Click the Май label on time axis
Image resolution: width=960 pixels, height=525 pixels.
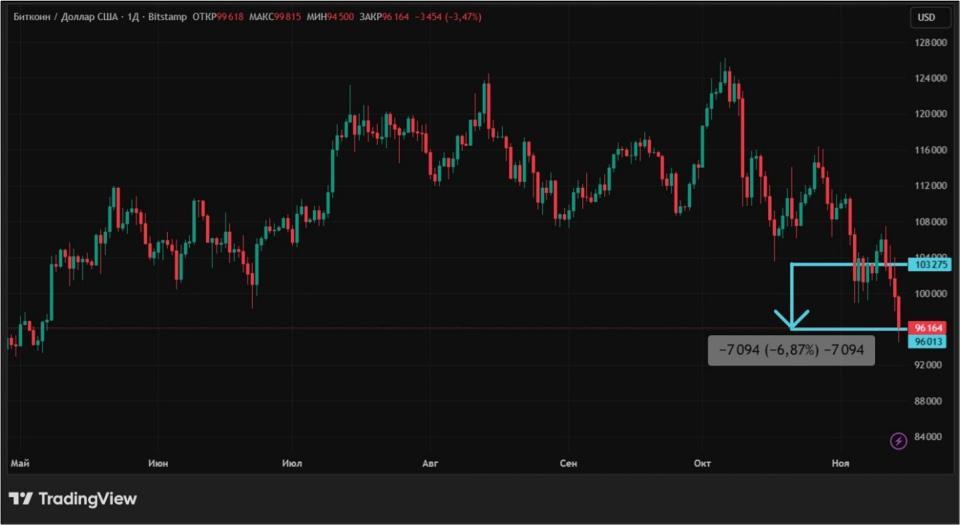click(18, 463)
